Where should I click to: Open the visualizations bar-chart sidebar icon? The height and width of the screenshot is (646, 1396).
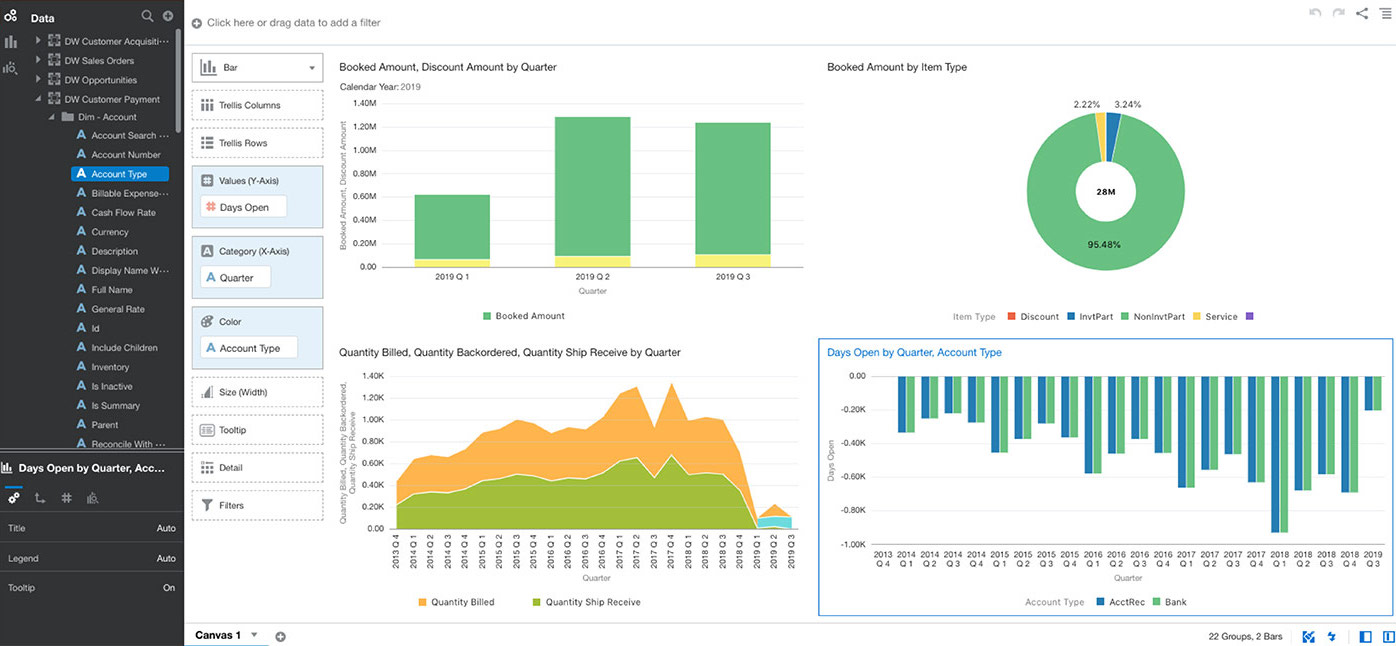(11, 42)
